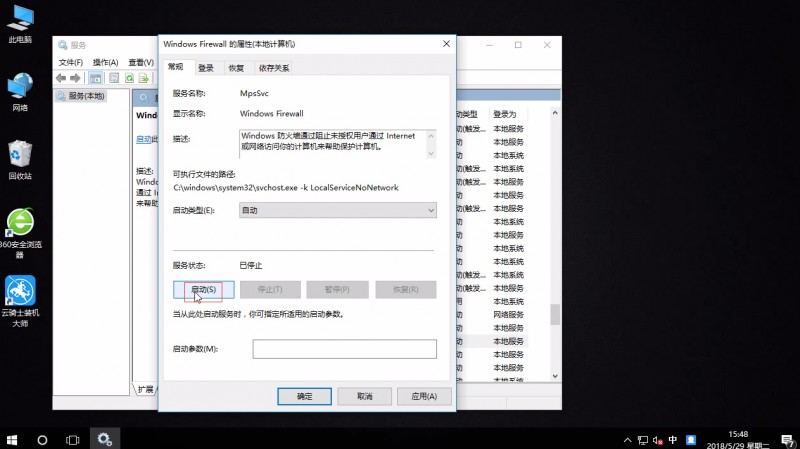This screenshot has height=449, width=800.
Task: Click the 启动 link in the Services detail pane
Action: [143, 139]
